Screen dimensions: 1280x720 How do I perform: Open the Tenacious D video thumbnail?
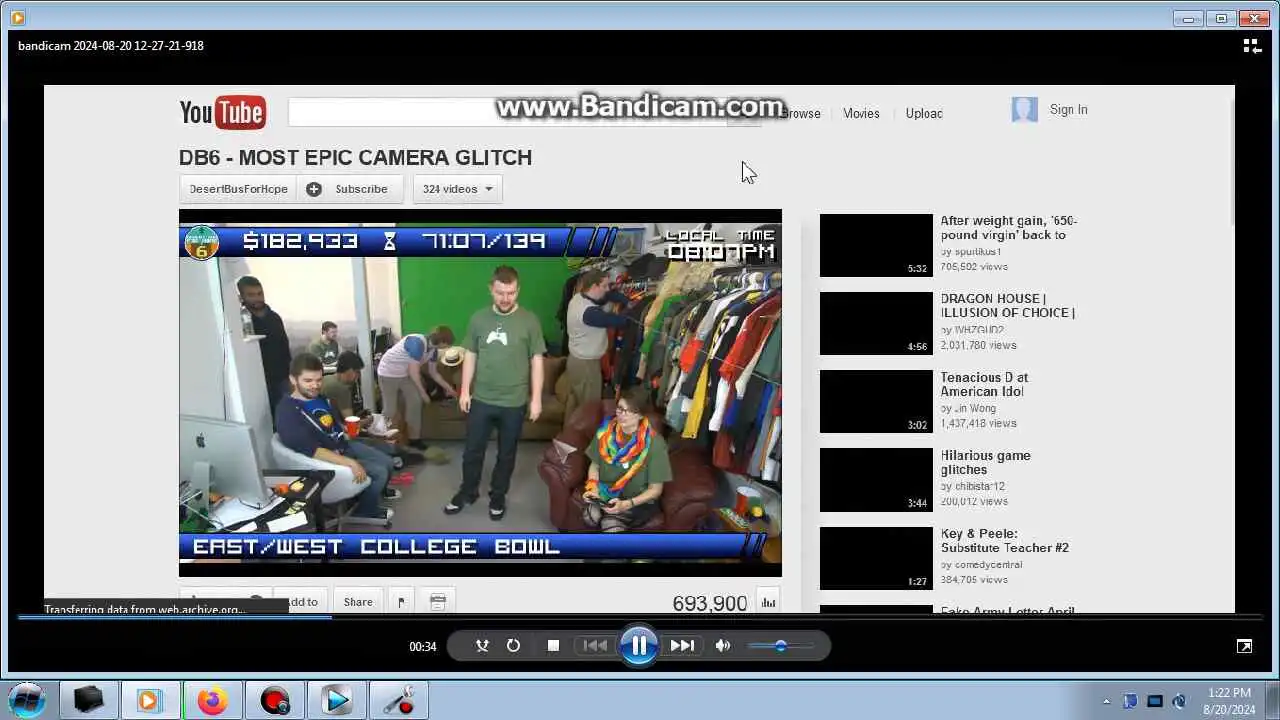pyautogui.click(x=876, y=401)
